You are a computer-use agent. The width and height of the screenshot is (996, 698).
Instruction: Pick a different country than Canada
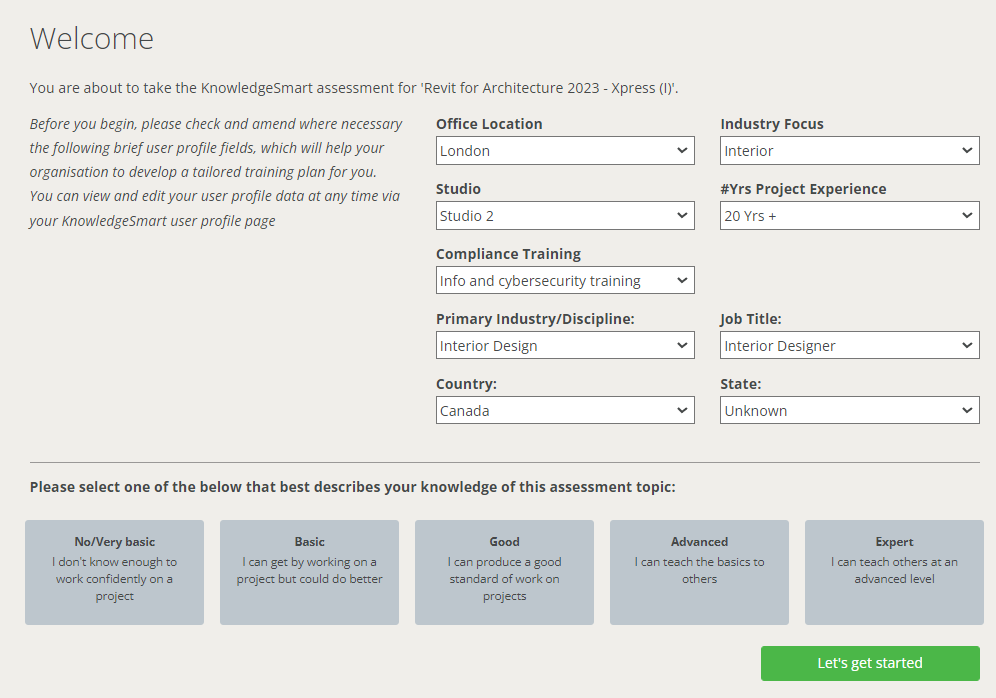point(565,410)
